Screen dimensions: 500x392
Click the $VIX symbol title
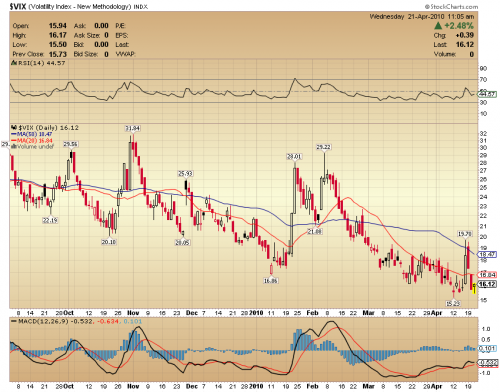pos(18,6)
